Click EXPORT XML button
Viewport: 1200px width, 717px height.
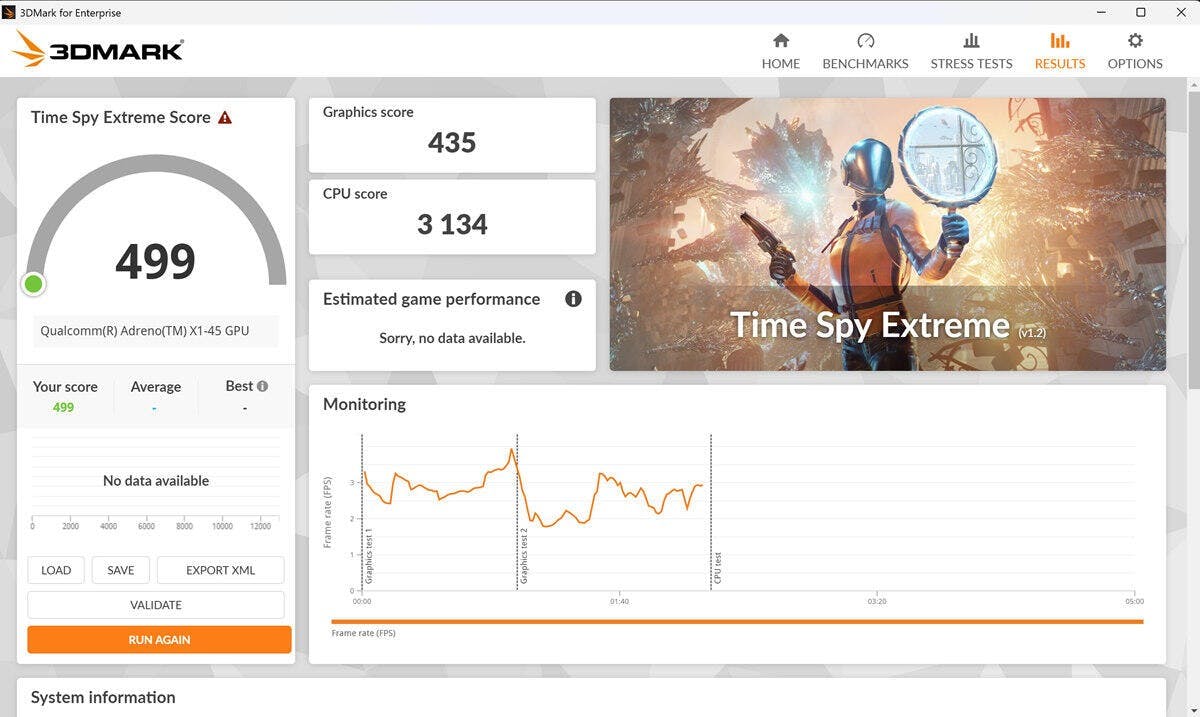click(220, 570)
